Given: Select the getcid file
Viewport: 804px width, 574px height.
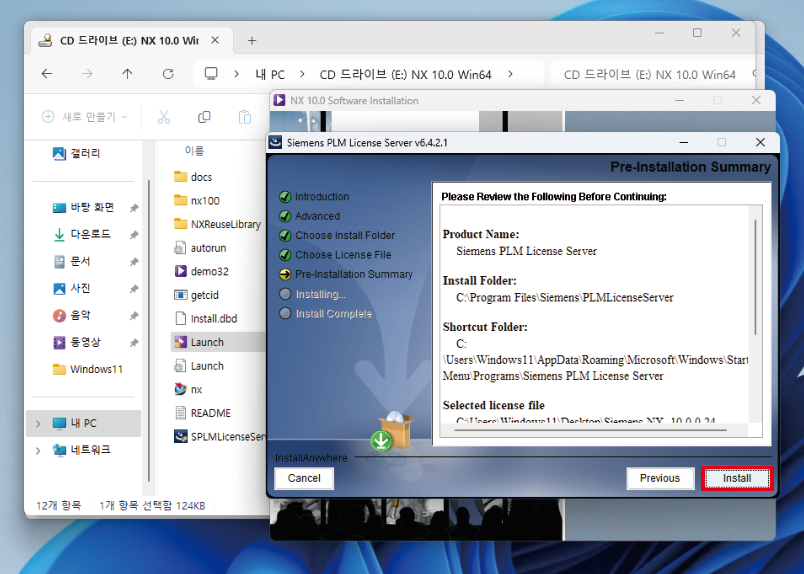Looking at the screenshot, I should click(x=196, y=295).
